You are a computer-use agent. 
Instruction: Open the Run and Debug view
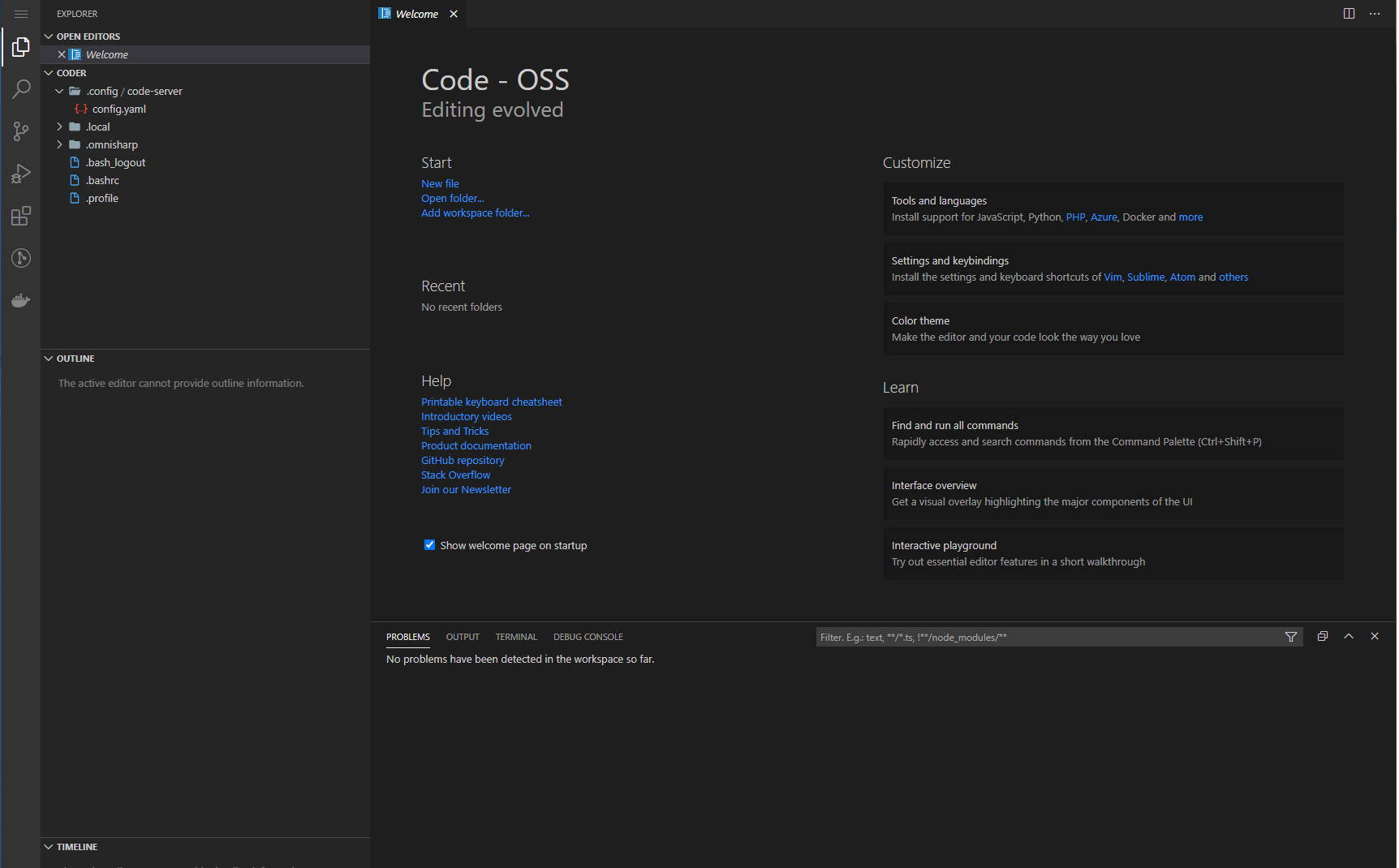click(x=21, y=174)
